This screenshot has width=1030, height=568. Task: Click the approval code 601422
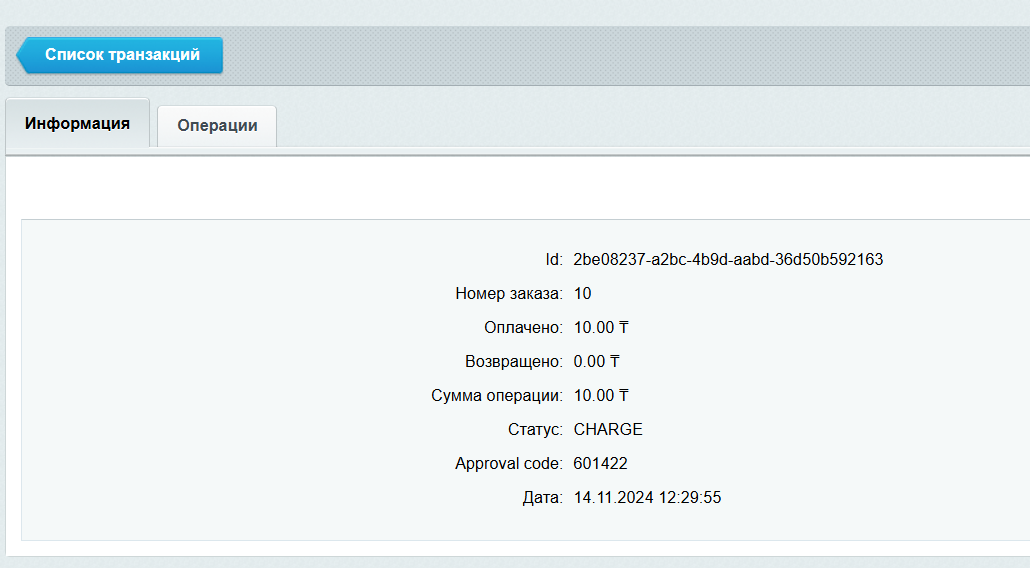[600, 464]
